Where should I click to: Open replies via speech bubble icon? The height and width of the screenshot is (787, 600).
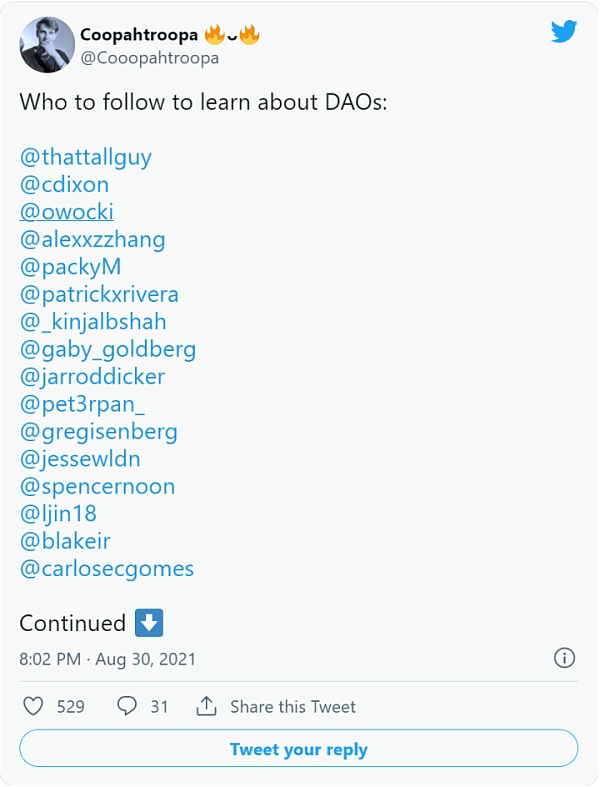[x=127, y=706]
